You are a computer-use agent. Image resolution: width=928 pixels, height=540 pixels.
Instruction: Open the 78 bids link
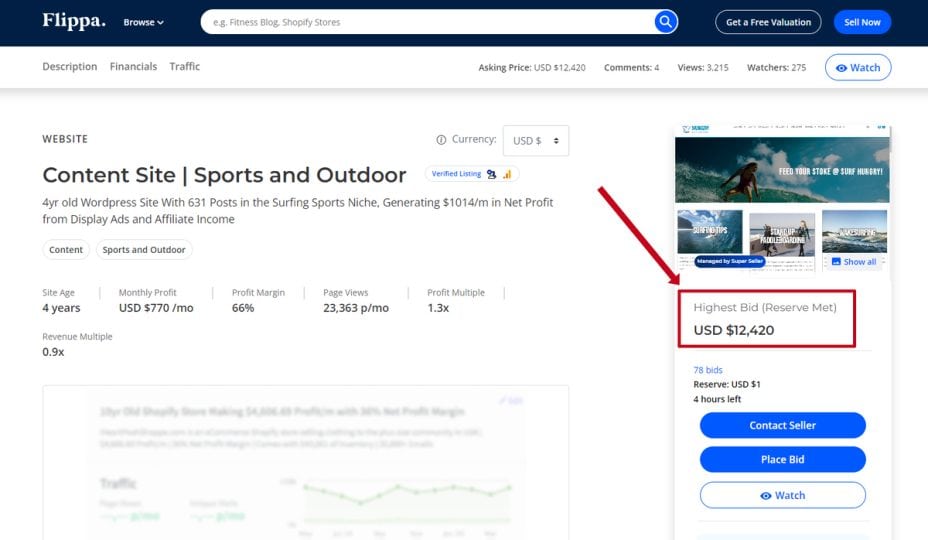[x=707, y=370]
